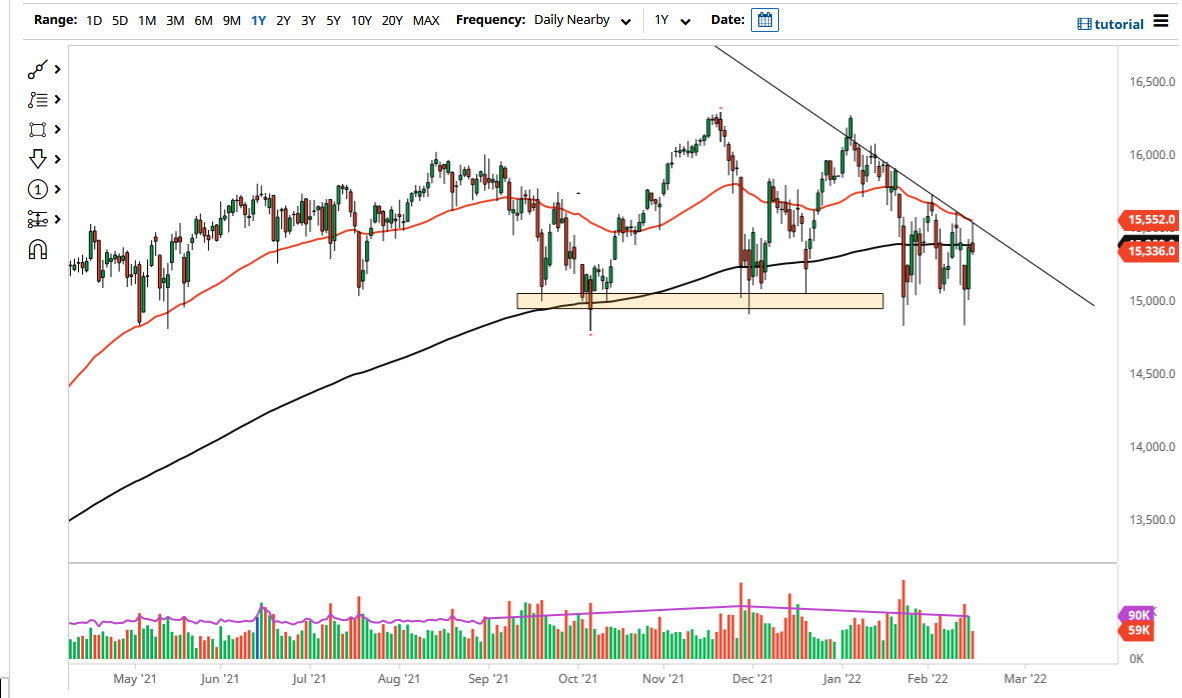
Task: Click the tutorial video icon
Action: [x=1083, y=24]
